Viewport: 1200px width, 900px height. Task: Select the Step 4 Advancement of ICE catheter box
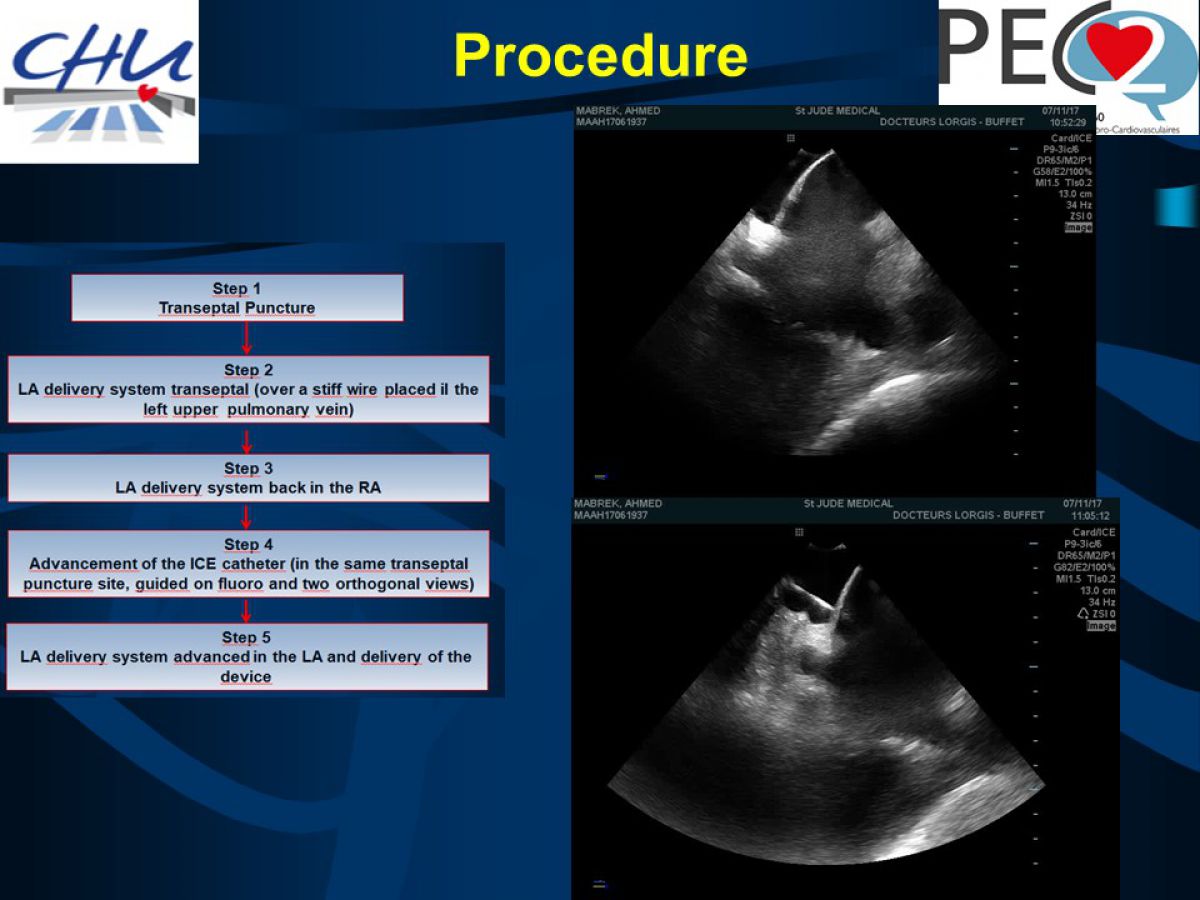tap(248, 564)
